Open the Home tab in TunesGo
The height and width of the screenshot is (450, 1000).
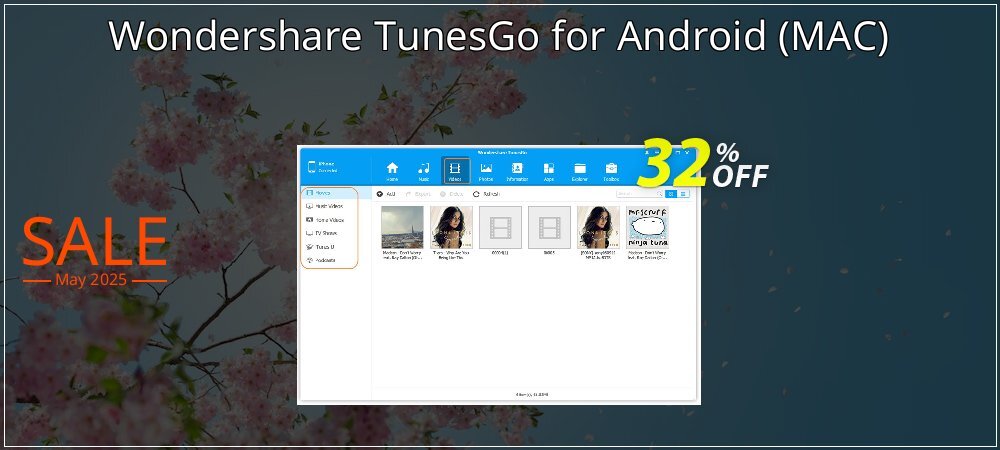point(392,171)
